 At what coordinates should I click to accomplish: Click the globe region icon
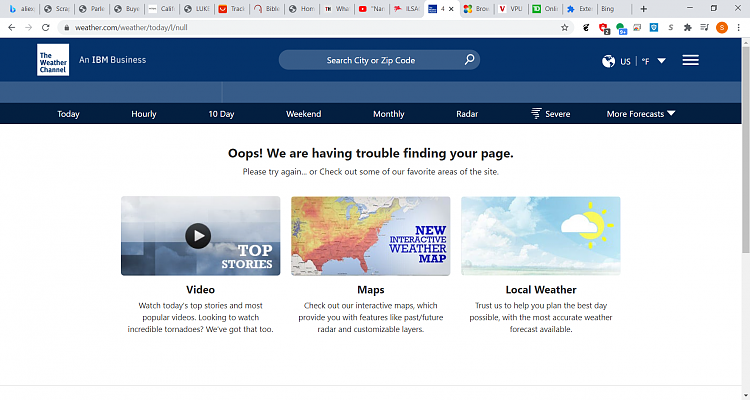608,61
